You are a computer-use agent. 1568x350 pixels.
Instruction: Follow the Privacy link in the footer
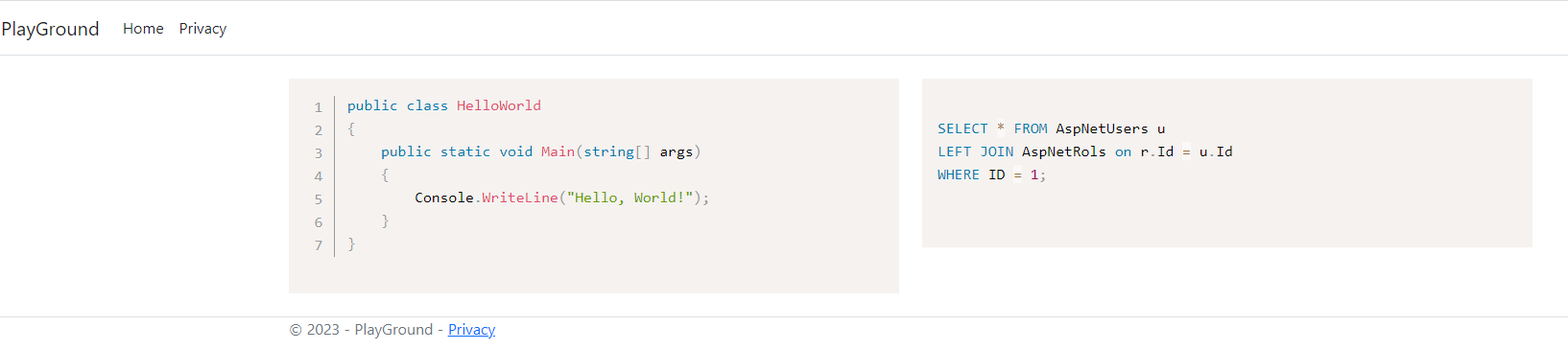coord(471,330)
